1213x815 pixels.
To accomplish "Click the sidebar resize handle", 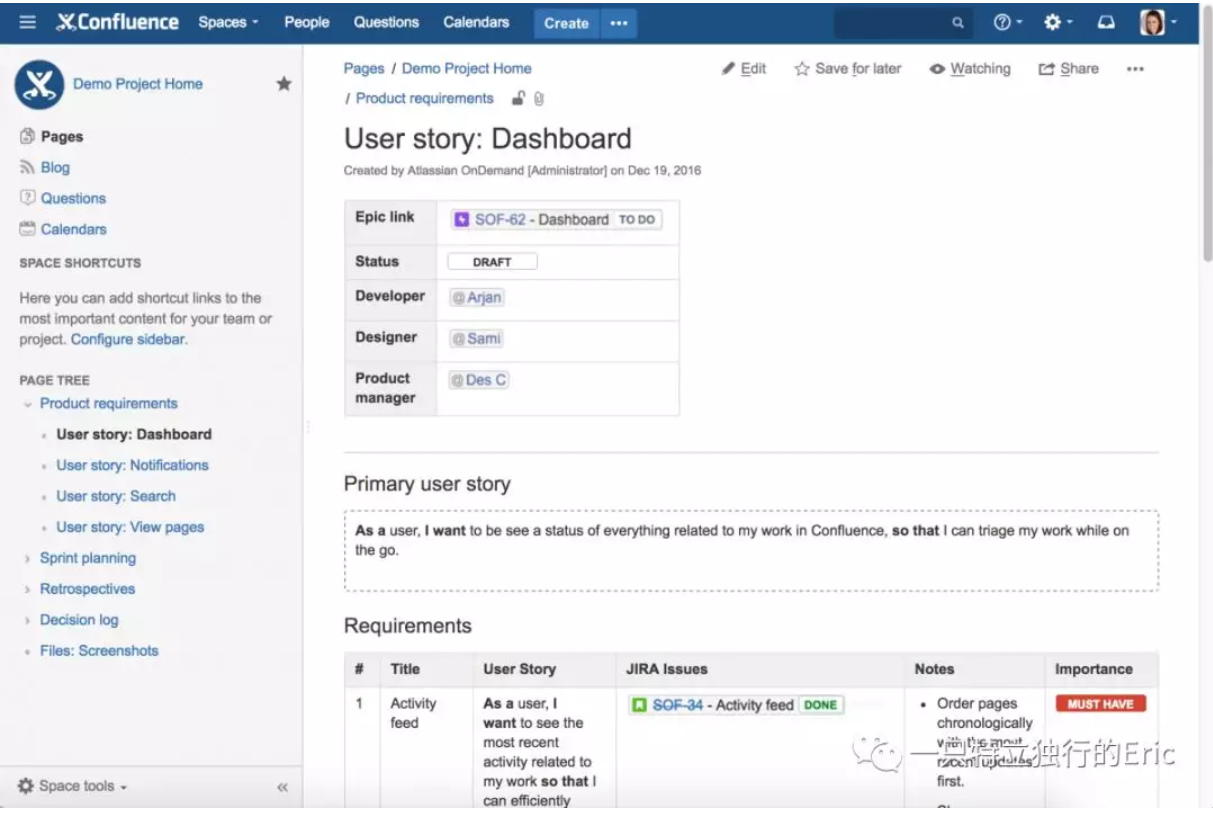I will [x=307, y=427].
